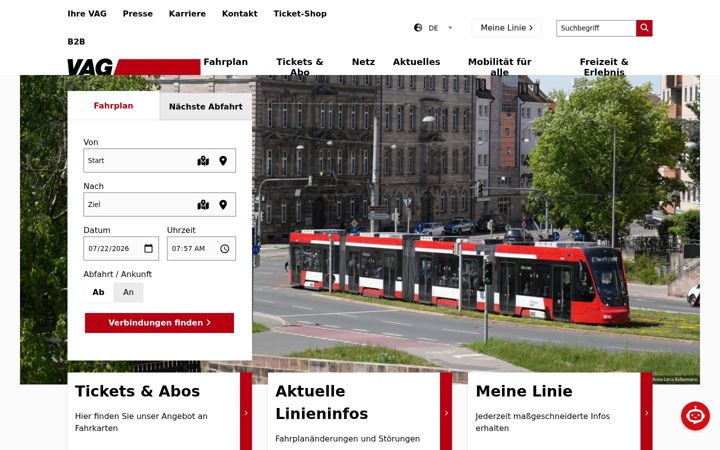Use current location pin in the Von field

coord(223,161)
